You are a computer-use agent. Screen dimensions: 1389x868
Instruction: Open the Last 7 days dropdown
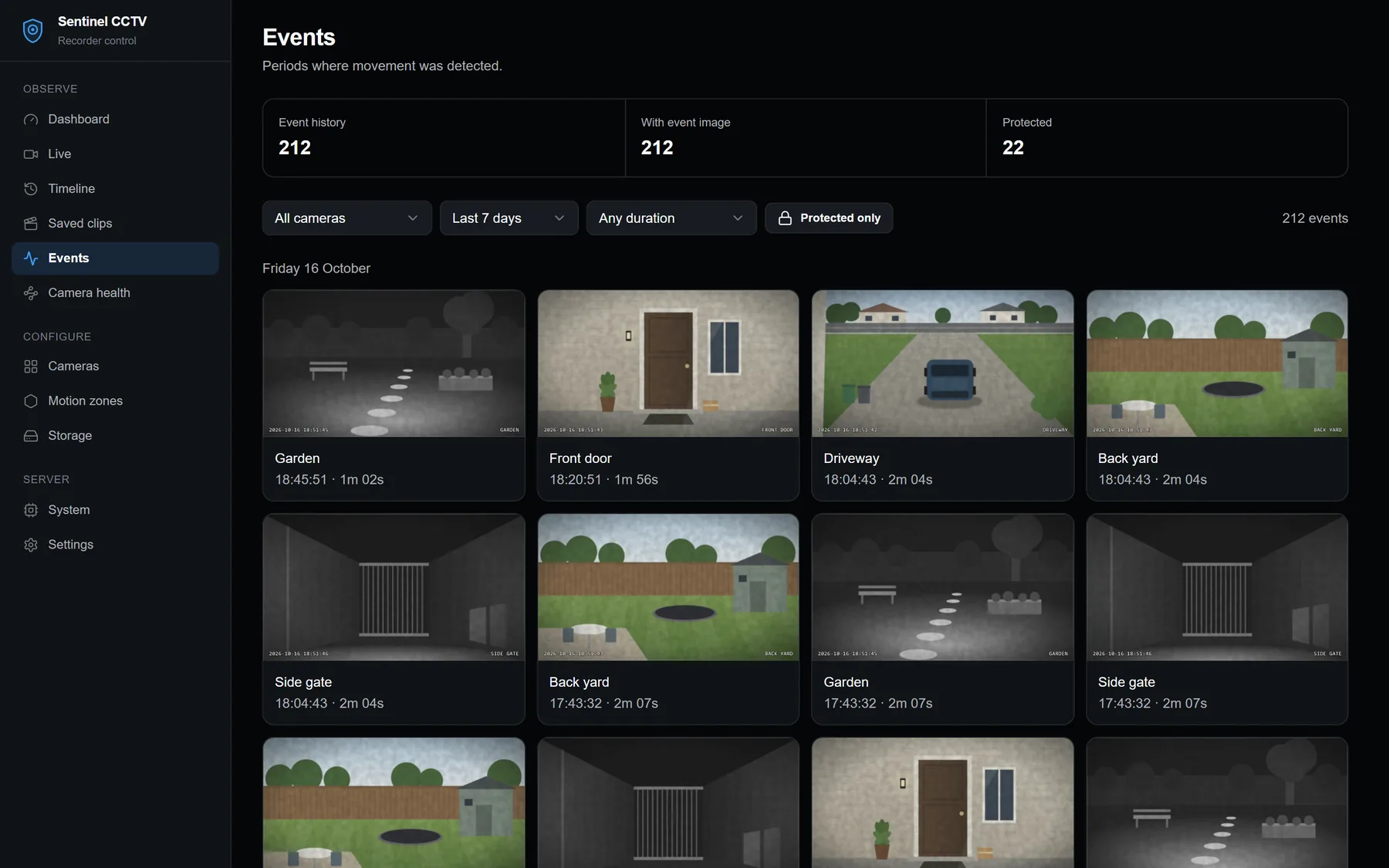click(509, 218)
